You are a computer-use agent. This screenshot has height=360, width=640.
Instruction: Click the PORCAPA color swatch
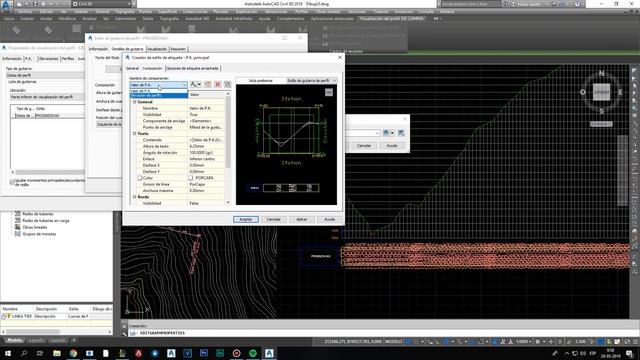click(x=191, y=178)
